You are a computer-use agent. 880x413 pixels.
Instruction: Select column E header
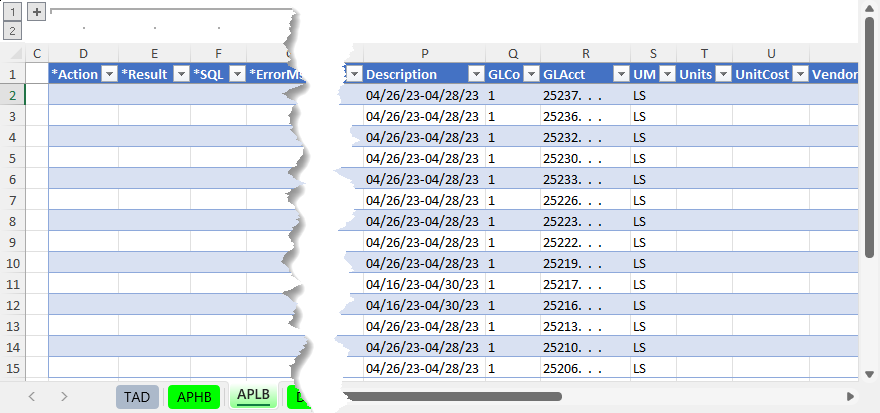pyautogui.click(x=154, y=54)
